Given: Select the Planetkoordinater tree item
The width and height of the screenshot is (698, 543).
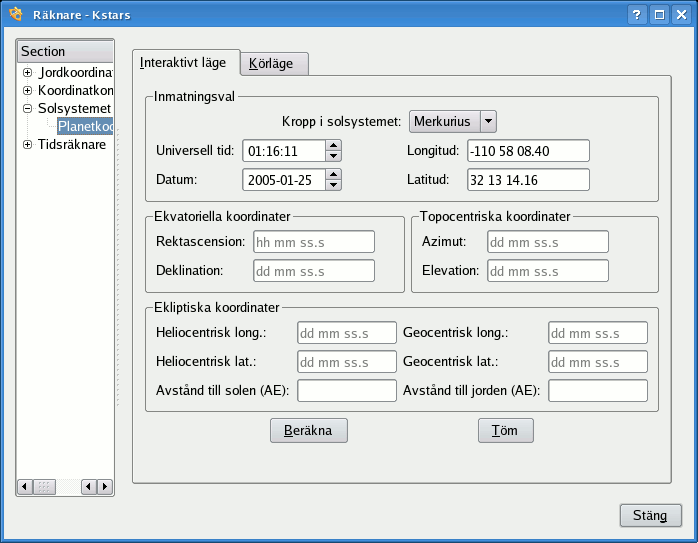Looking at the screenshot, I should 85,126.
